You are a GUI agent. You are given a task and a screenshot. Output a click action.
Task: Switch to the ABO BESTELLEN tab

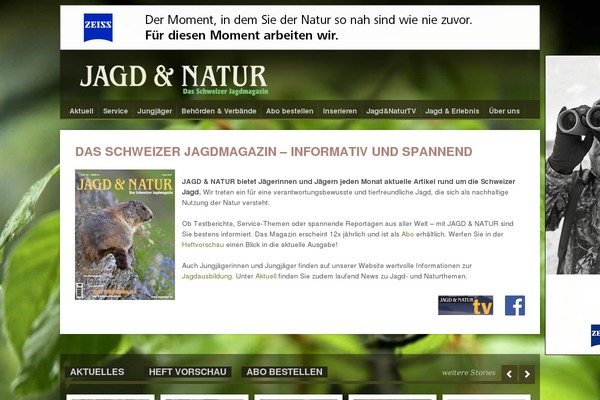click(284, 372)
